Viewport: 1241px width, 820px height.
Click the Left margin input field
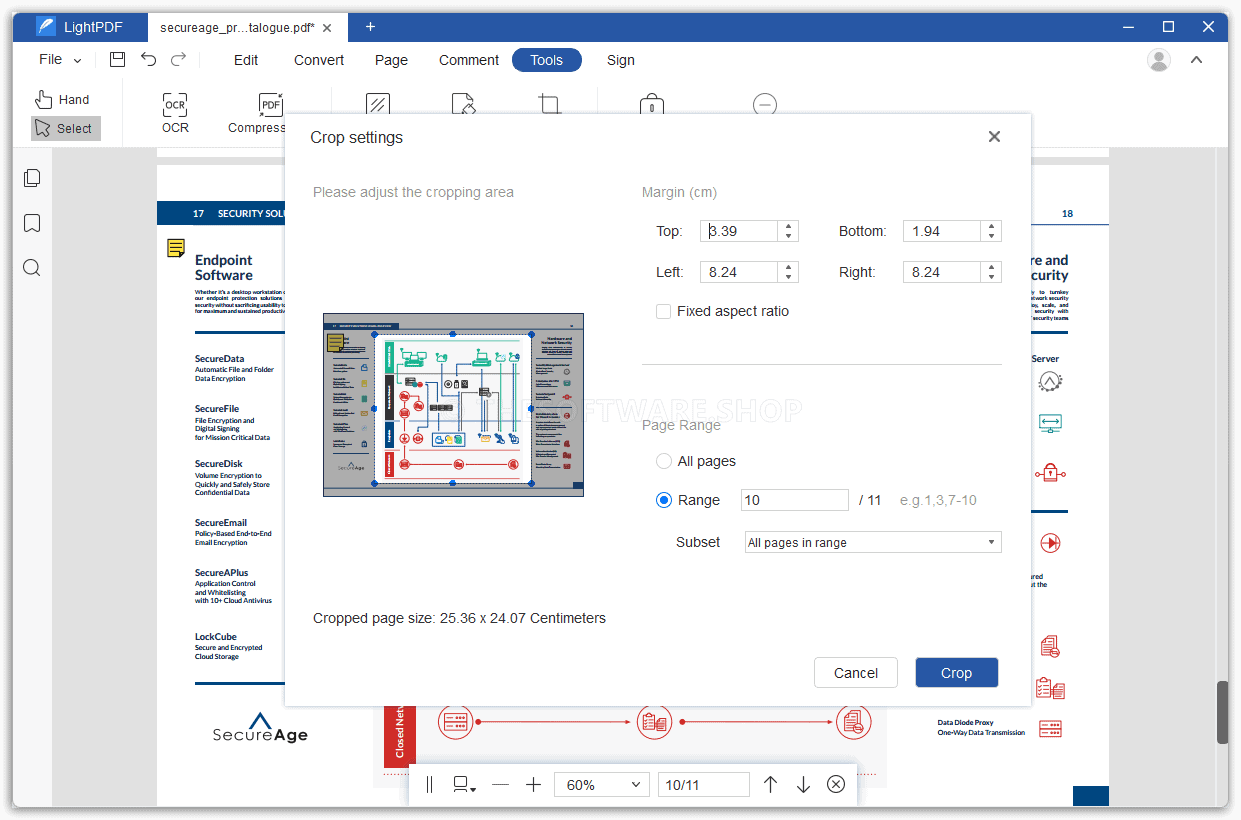tap(740, 272)
